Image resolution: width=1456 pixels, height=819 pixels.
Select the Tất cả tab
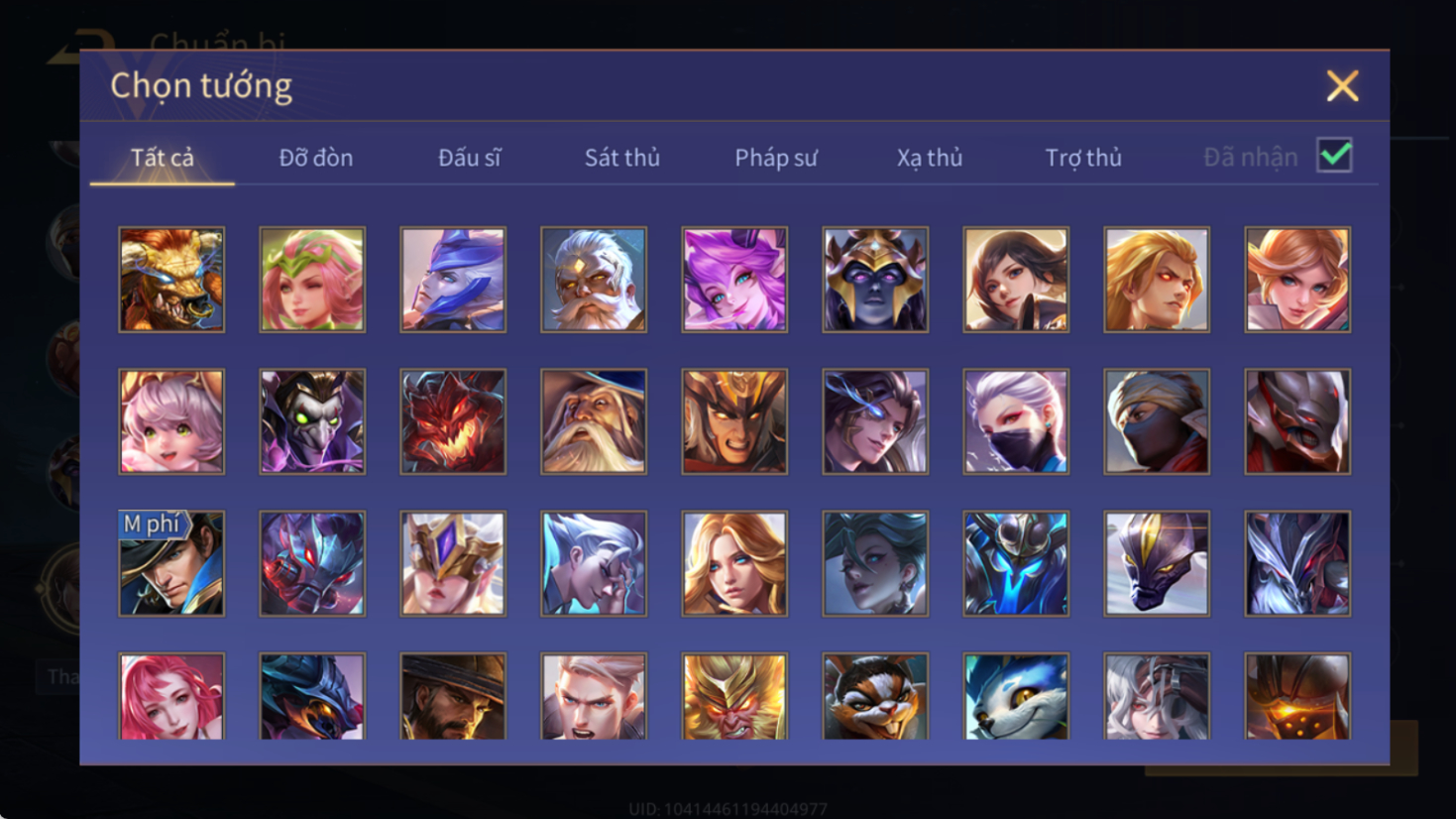(x=163, y=158)
